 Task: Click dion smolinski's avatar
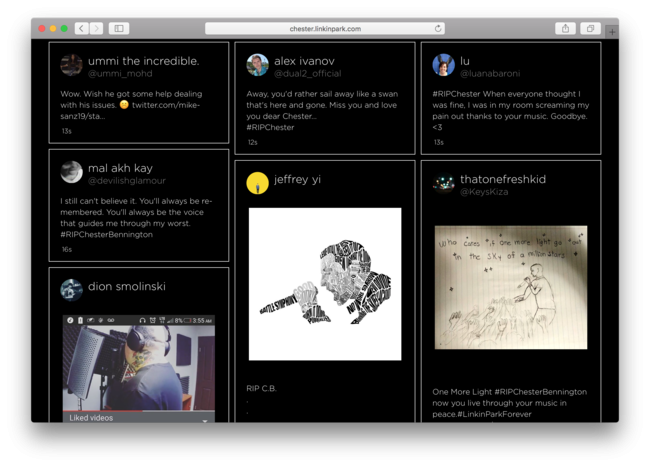click(71, 290)
